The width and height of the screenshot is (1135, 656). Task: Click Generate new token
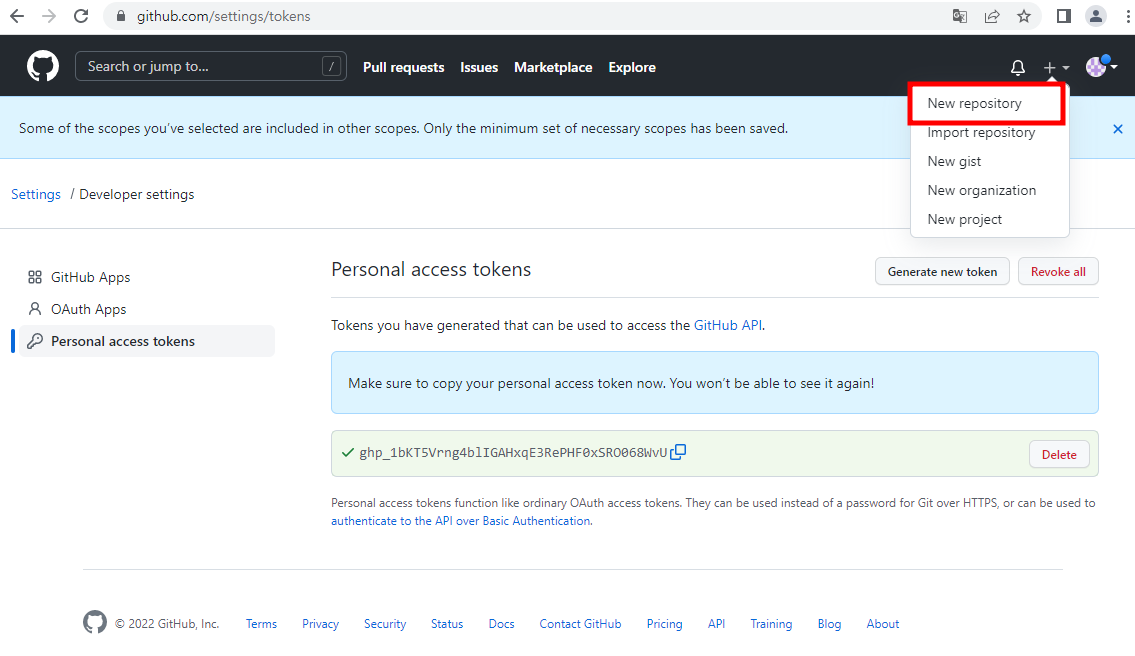[942, 272]
